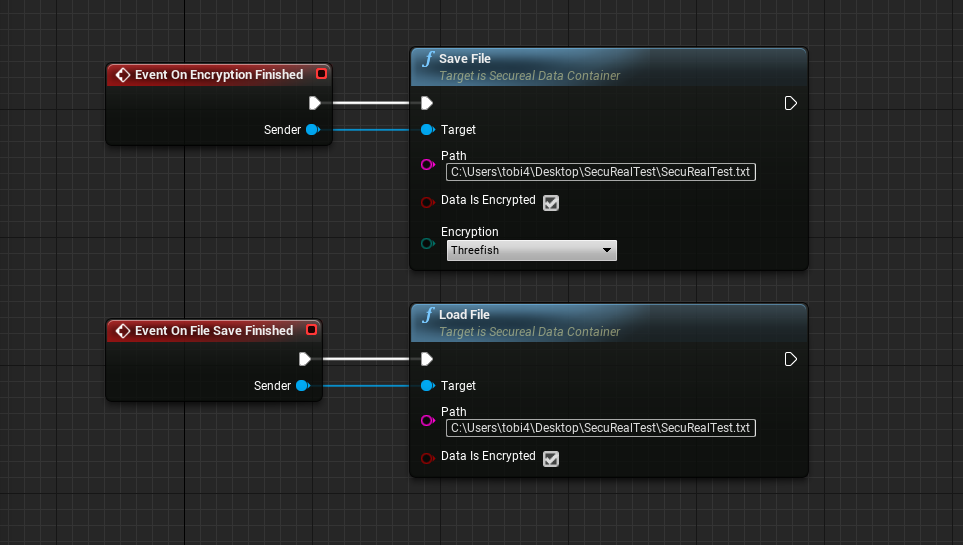The width and height of the screenshot is (963, 545).
Task: Click Target pin on Save File node
Action: pyautogui.click(x=428, y=130)
